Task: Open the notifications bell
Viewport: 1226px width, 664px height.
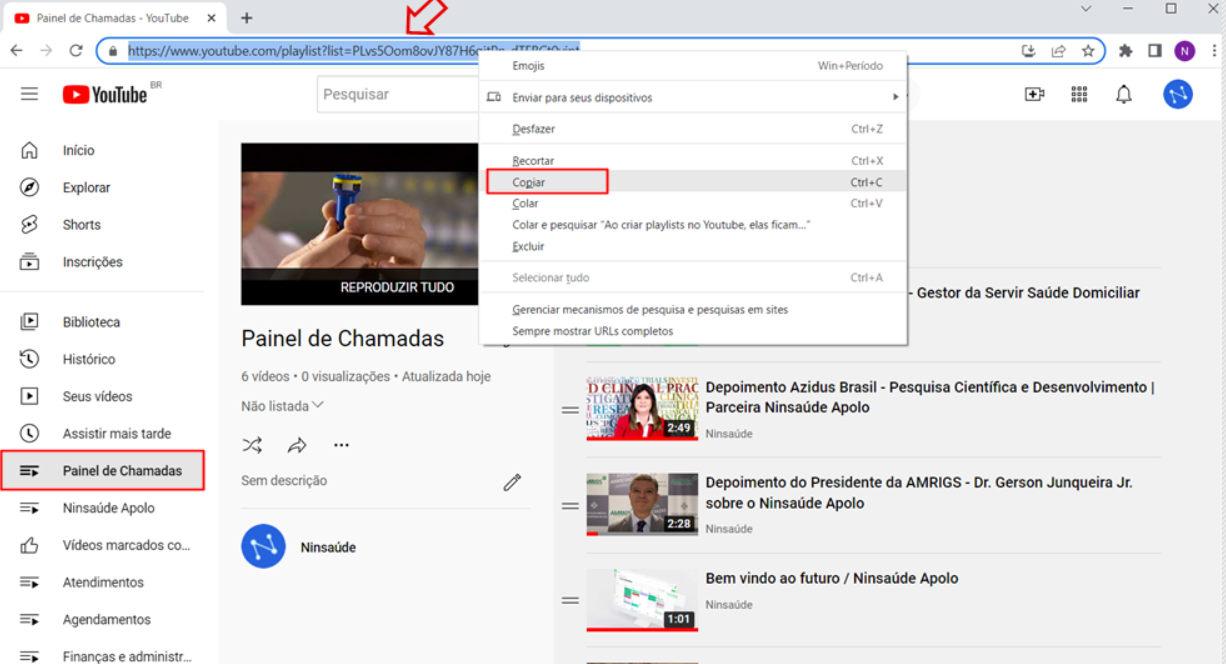Action: point(1124,94)
